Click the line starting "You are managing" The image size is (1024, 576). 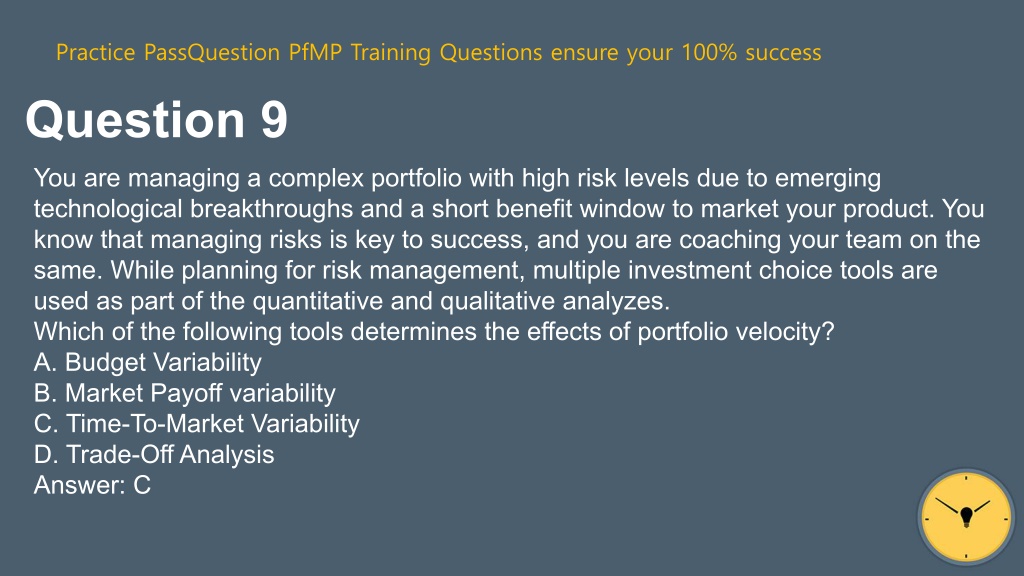pyautogui.click(x=457, y=178)
